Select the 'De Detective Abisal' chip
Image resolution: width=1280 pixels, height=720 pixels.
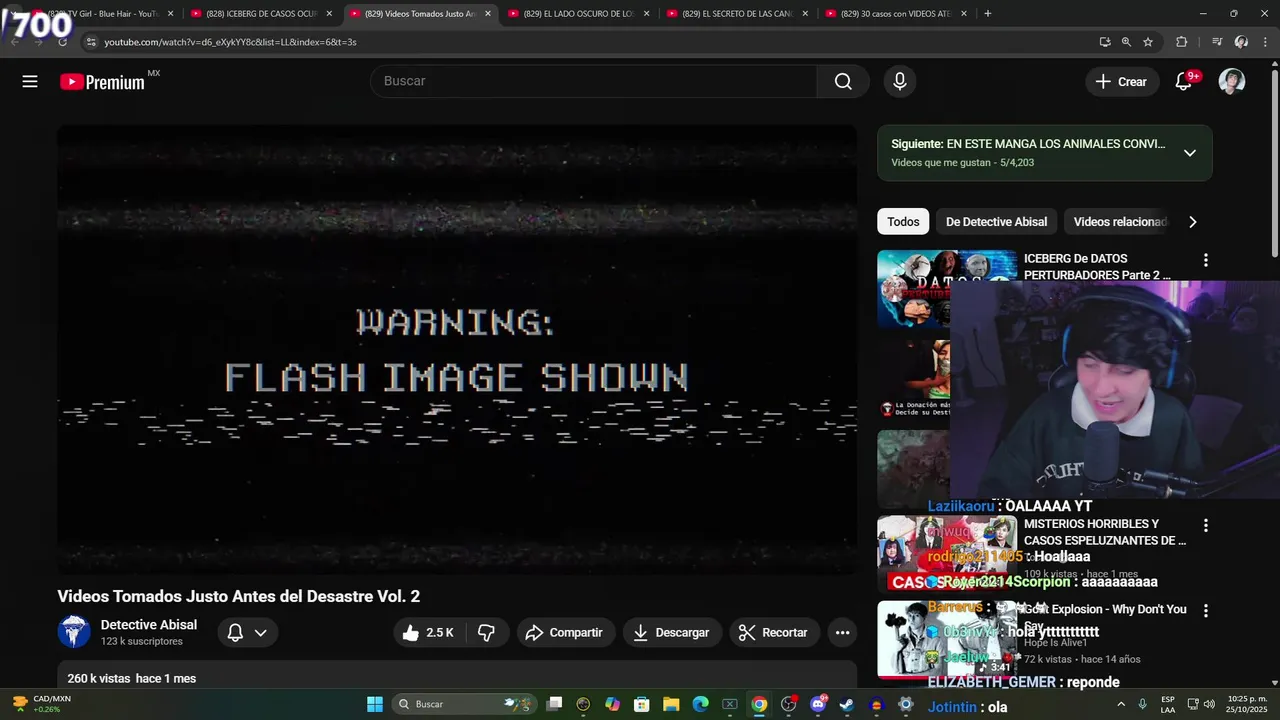(x=996, y=222)
